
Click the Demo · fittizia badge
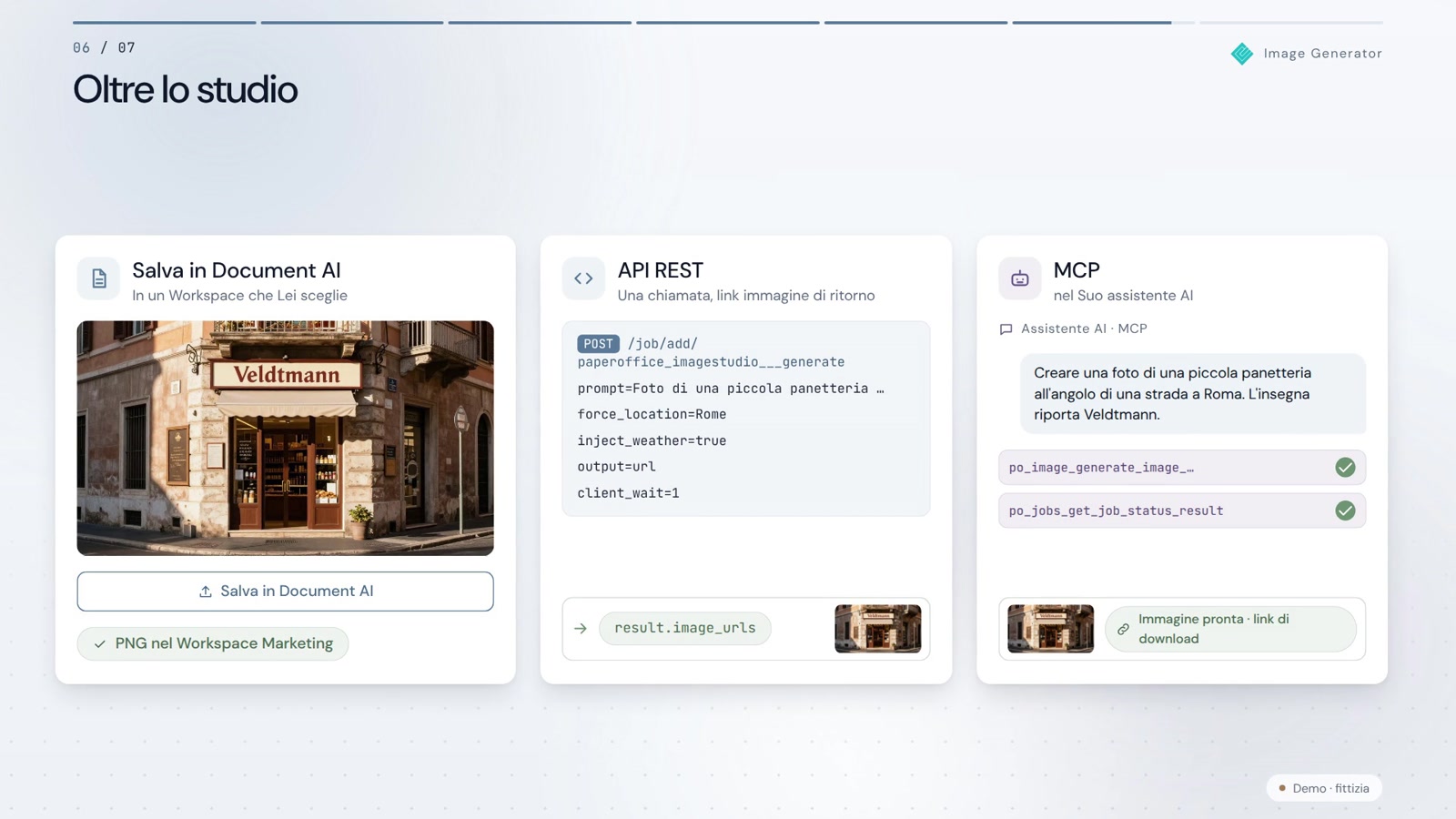pyautogui.click(x=1324, y=788)
